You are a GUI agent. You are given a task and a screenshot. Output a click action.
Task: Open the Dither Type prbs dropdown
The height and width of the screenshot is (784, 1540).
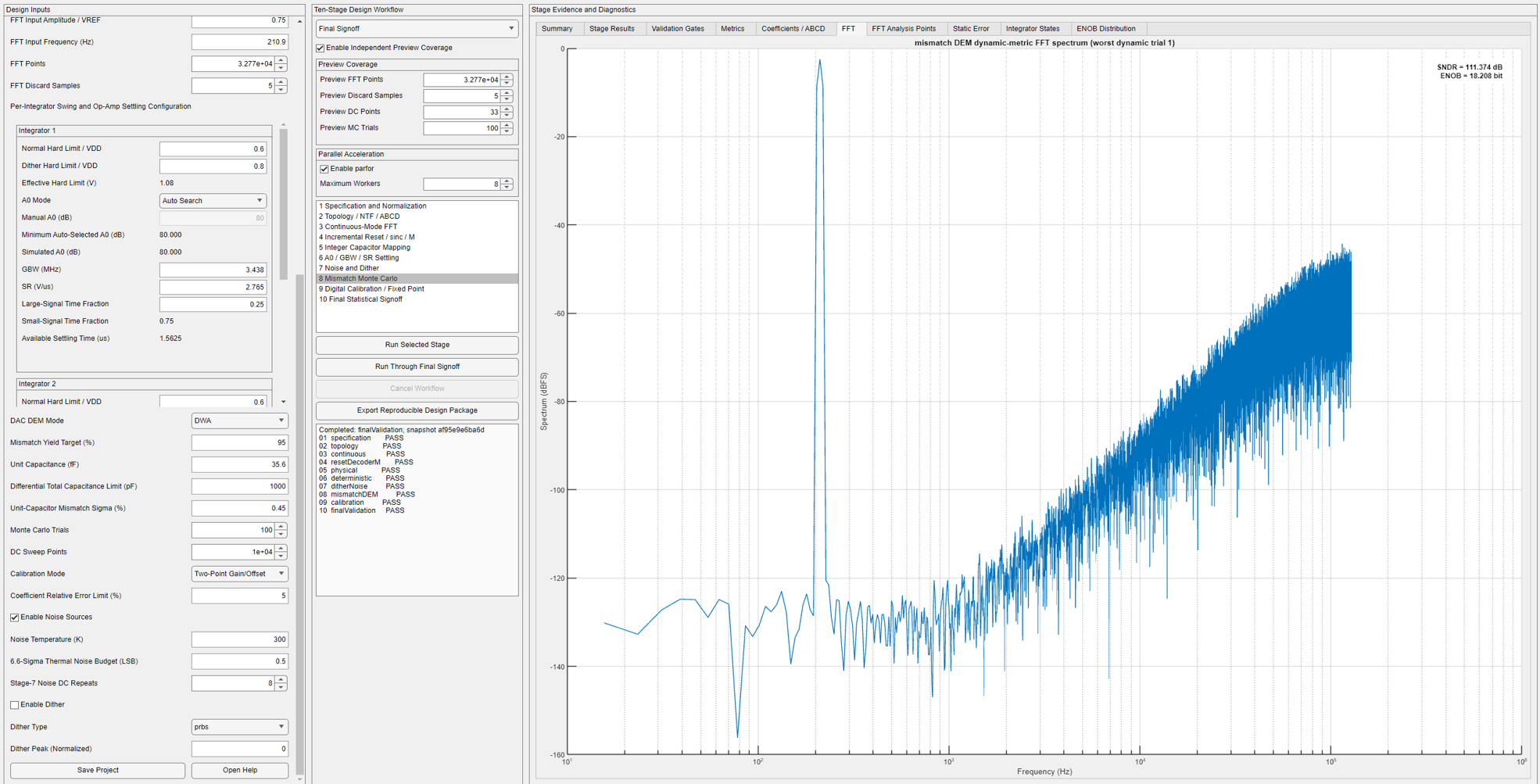click(x=239, y=727)
